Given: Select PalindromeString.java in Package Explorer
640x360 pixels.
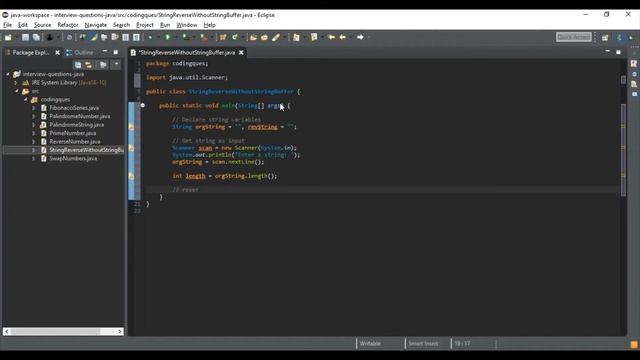Looking at the screenshot, I should (77, 125).
